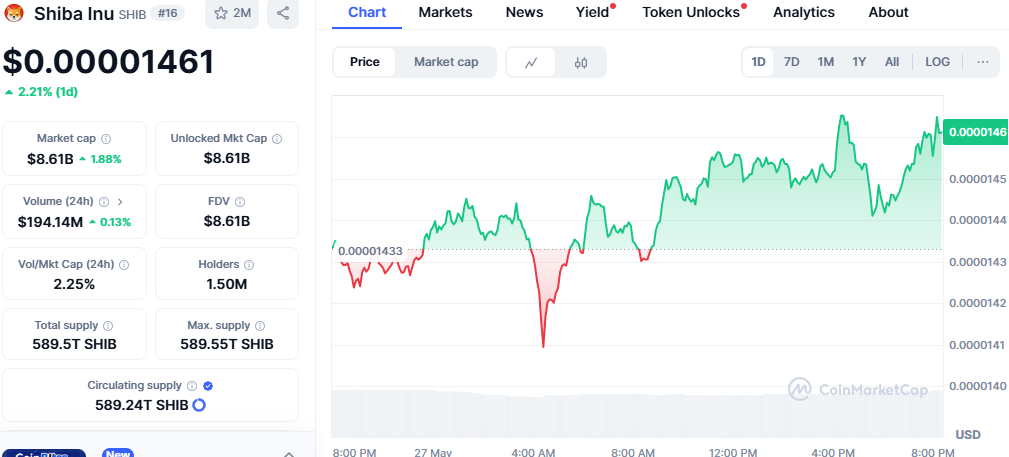Switch to candlestick chart view
This screenshot has height=457, width=1009.
581,62
